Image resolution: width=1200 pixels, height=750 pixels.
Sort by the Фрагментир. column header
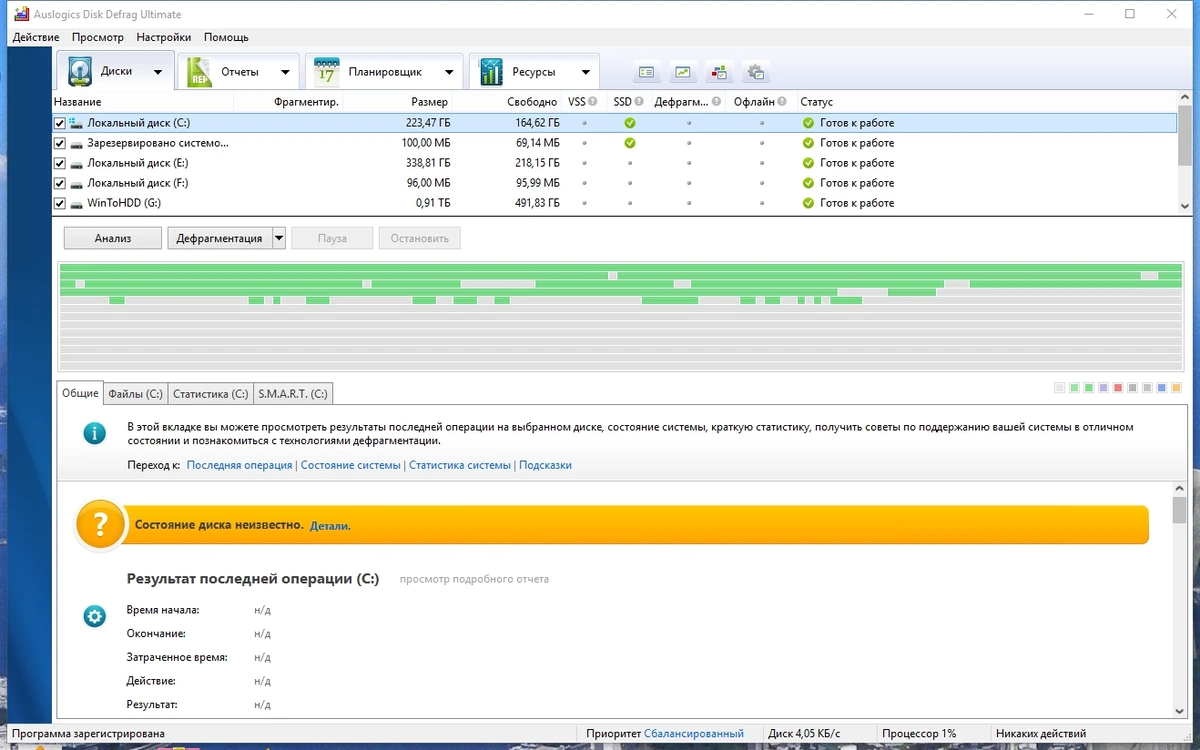pyautogui.click(x=290, y=102)
